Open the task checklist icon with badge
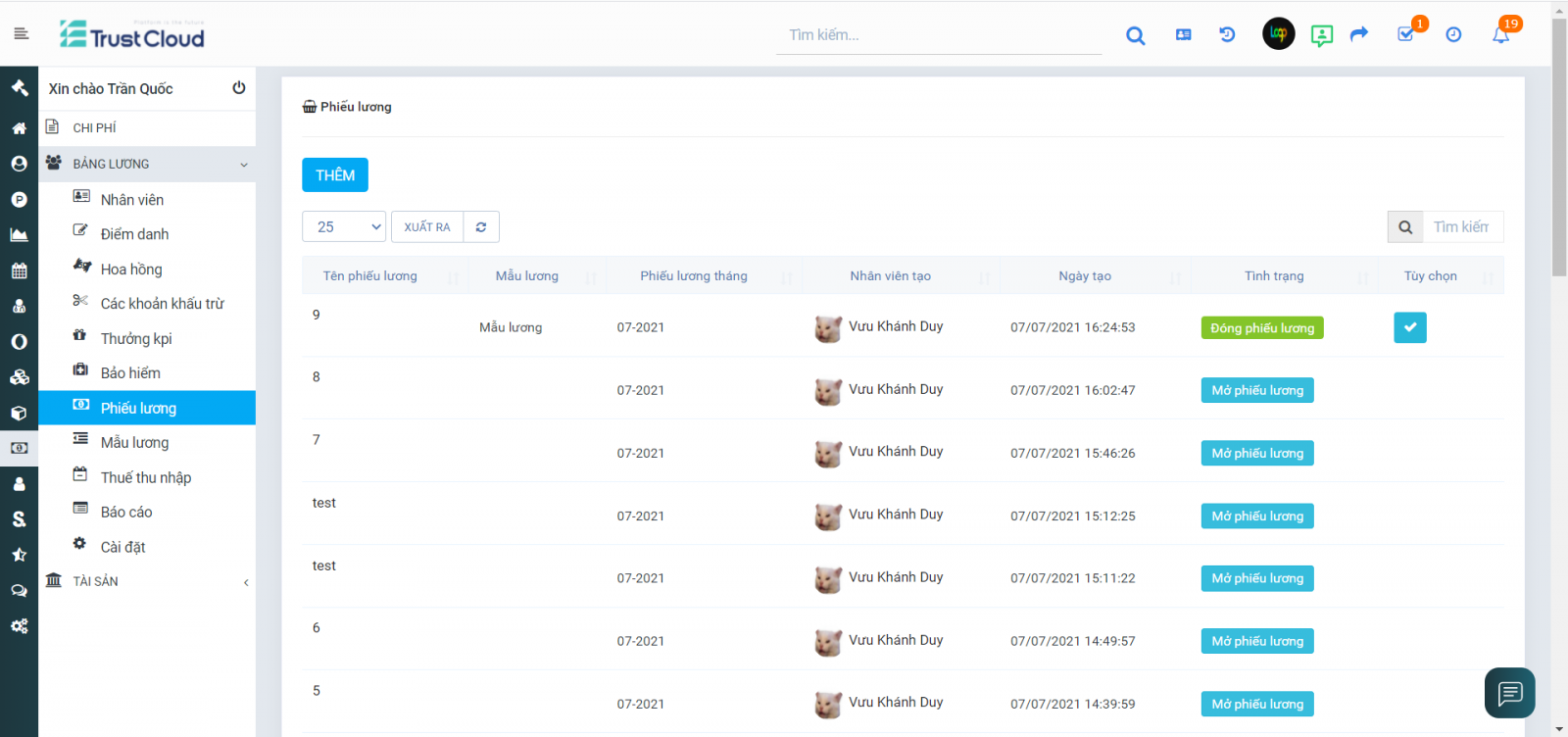1568x737 pixels. tap(1406, 34)
